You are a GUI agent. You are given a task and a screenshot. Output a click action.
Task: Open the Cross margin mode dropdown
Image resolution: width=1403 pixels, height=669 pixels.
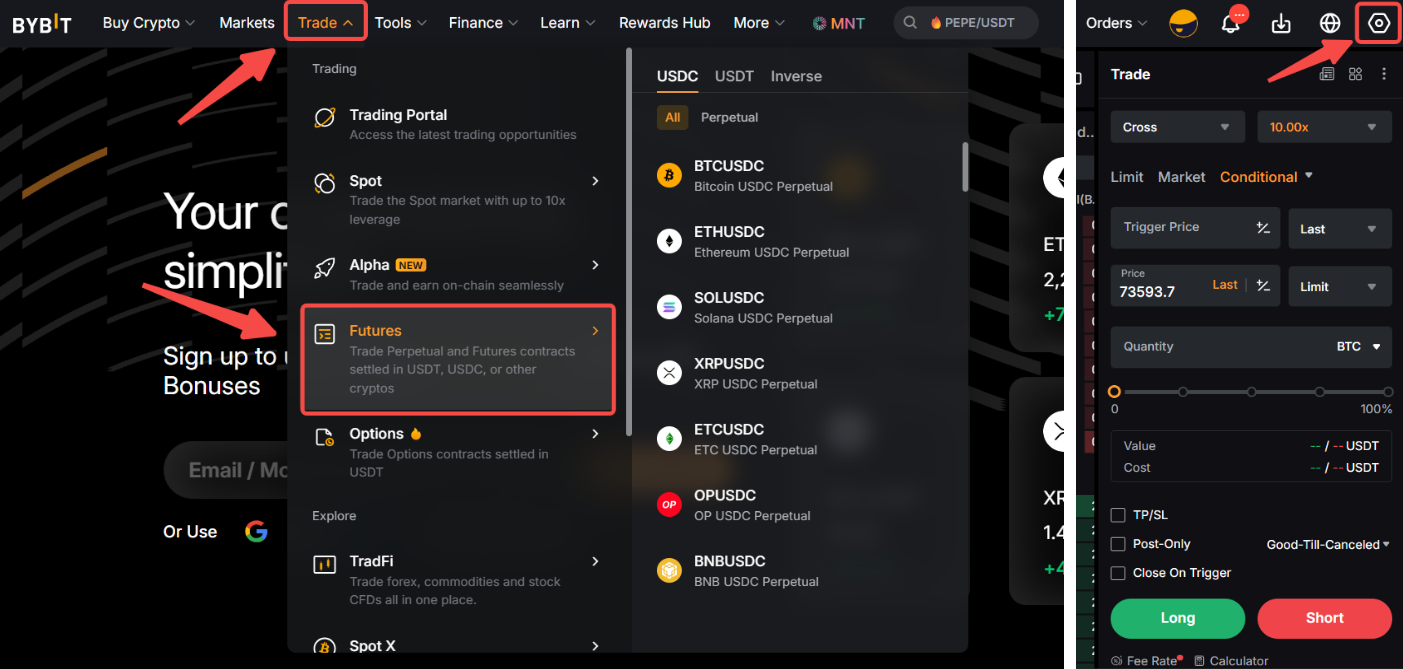(1177, 127)
